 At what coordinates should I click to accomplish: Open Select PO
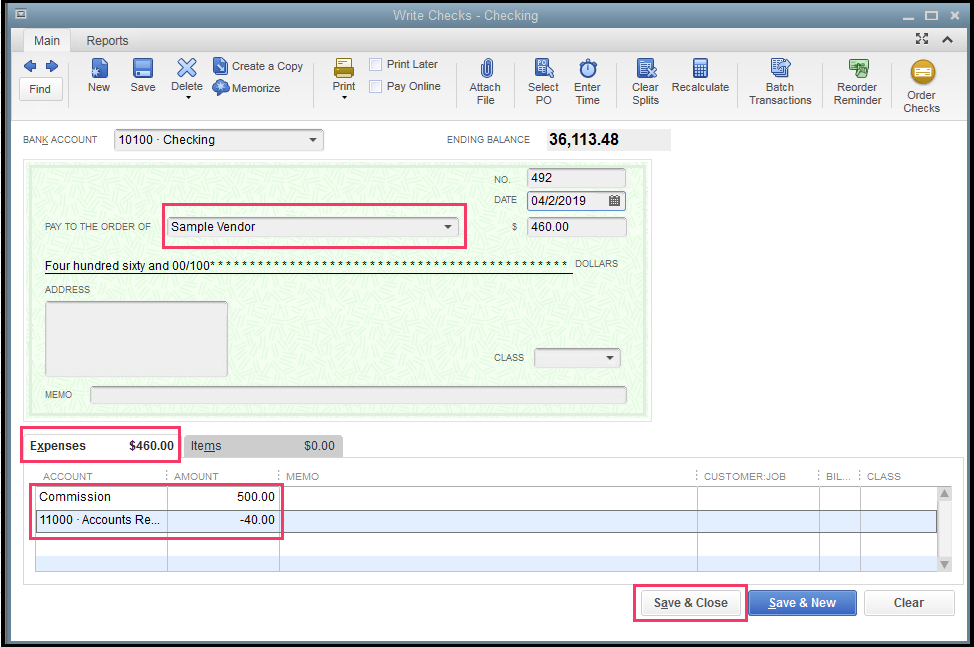pos(544,82)
